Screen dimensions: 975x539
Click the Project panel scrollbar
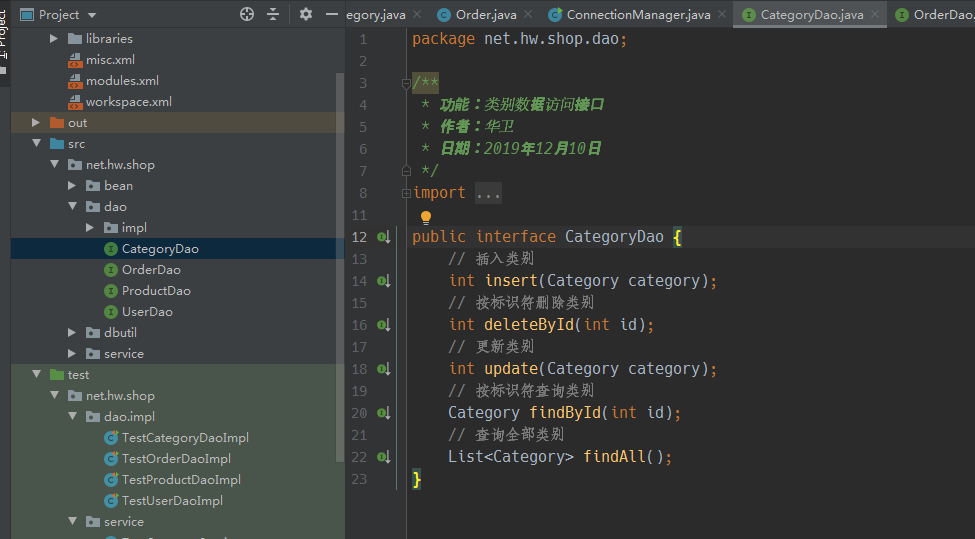coord(340,267)
